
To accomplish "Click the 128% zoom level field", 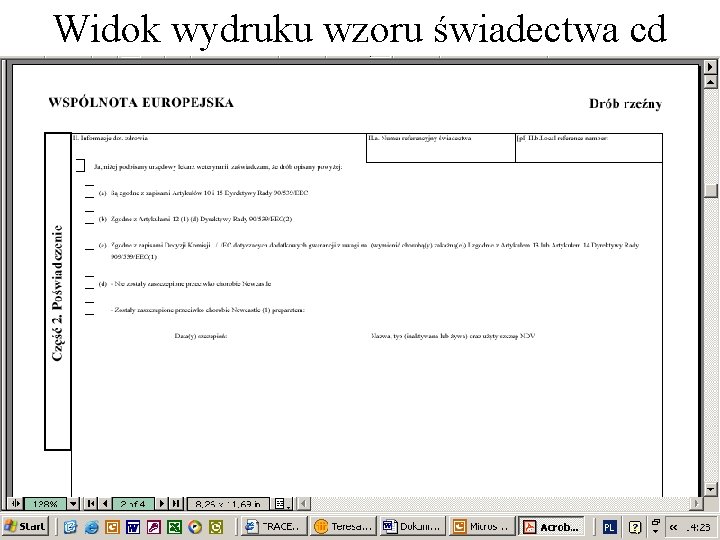I will click(x=45, y=504).
